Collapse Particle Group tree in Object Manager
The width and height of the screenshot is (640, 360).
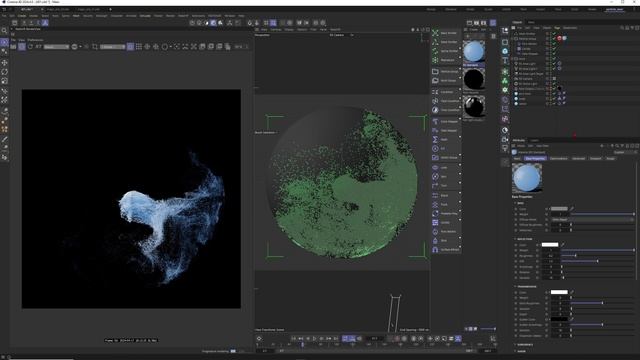tap(513, 38)
